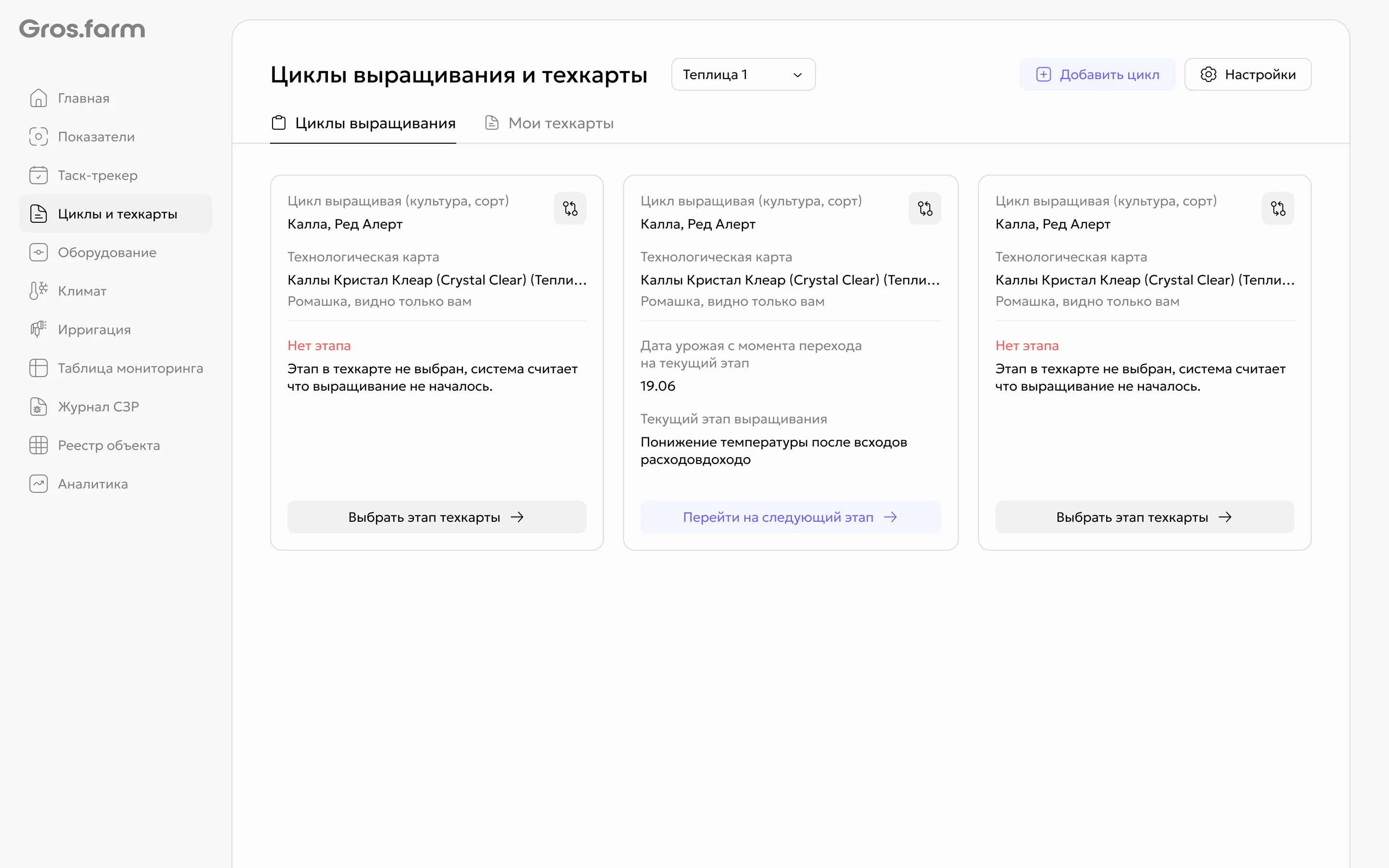
Task: Switch to Мои техкарты tab
Action: pyautogui.click(x=549, y=123)
